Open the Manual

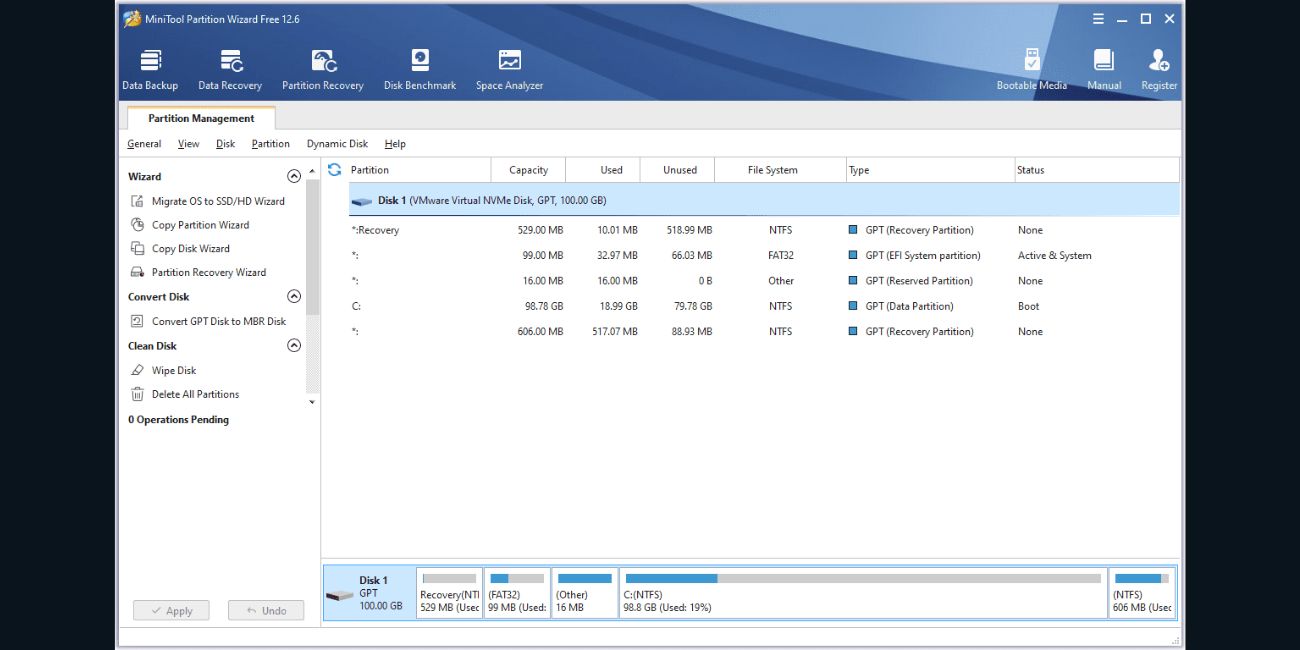coord(1103,67)
